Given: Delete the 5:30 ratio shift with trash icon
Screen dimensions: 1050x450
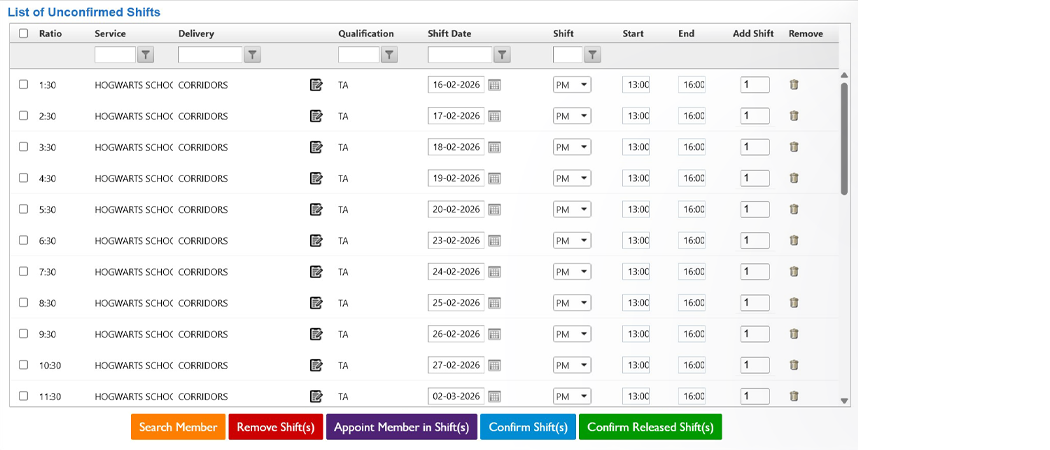Looking at the screenshot, I should click(794, 209).
